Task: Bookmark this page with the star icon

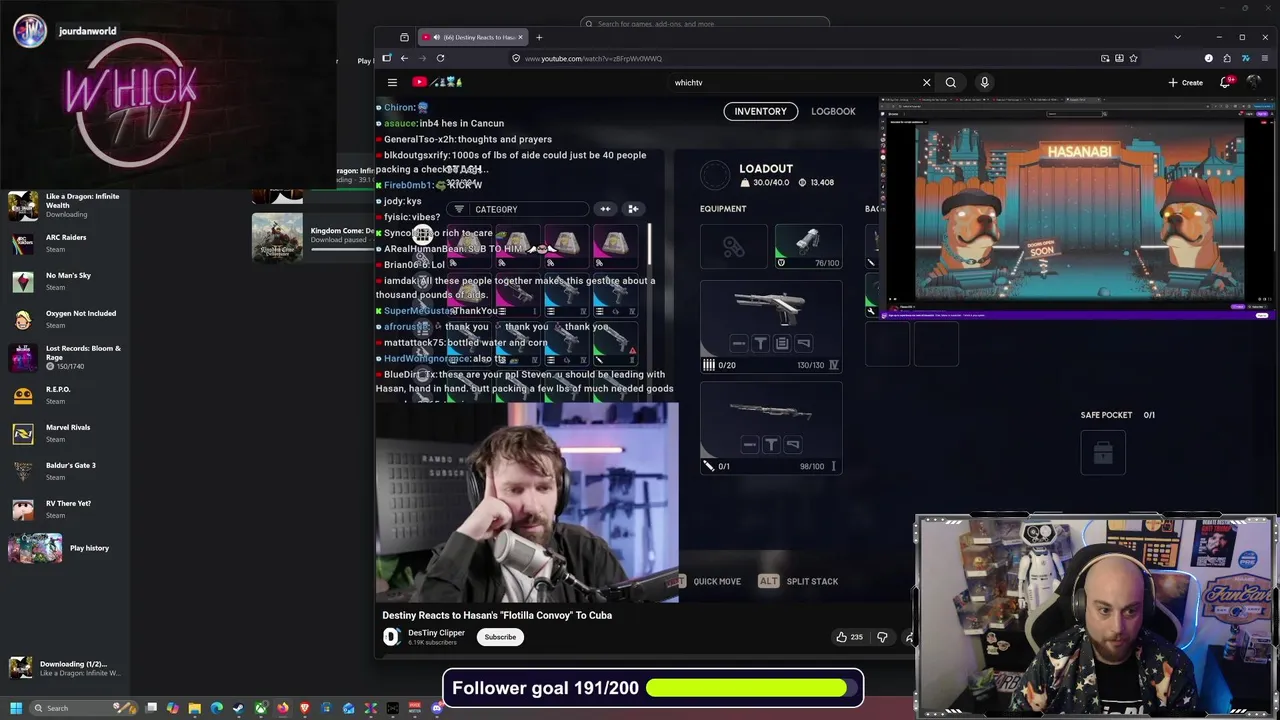Action: pyautogui.click(x=1133, y=58)
